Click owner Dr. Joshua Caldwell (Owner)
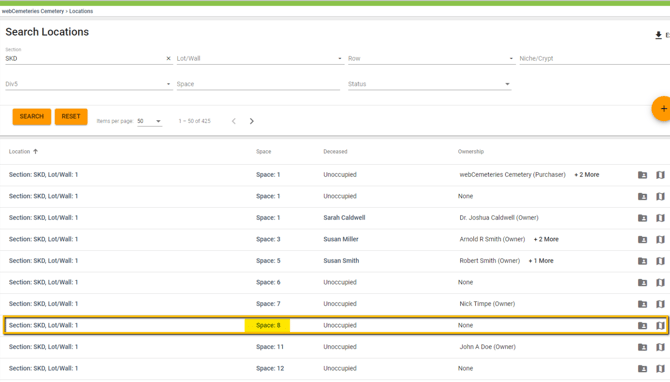 (x=499, y=218)
